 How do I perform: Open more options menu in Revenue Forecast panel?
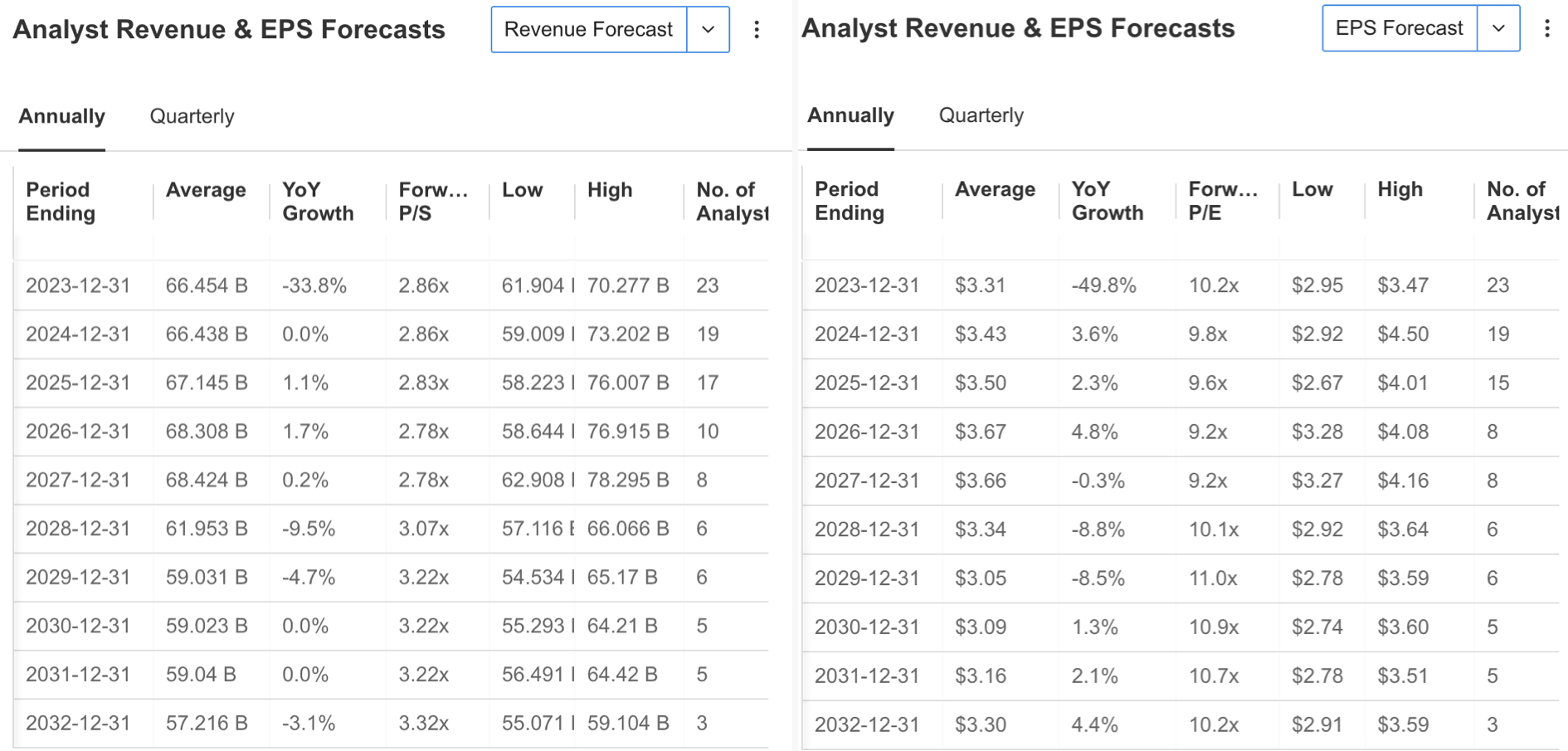coord(757,30)
